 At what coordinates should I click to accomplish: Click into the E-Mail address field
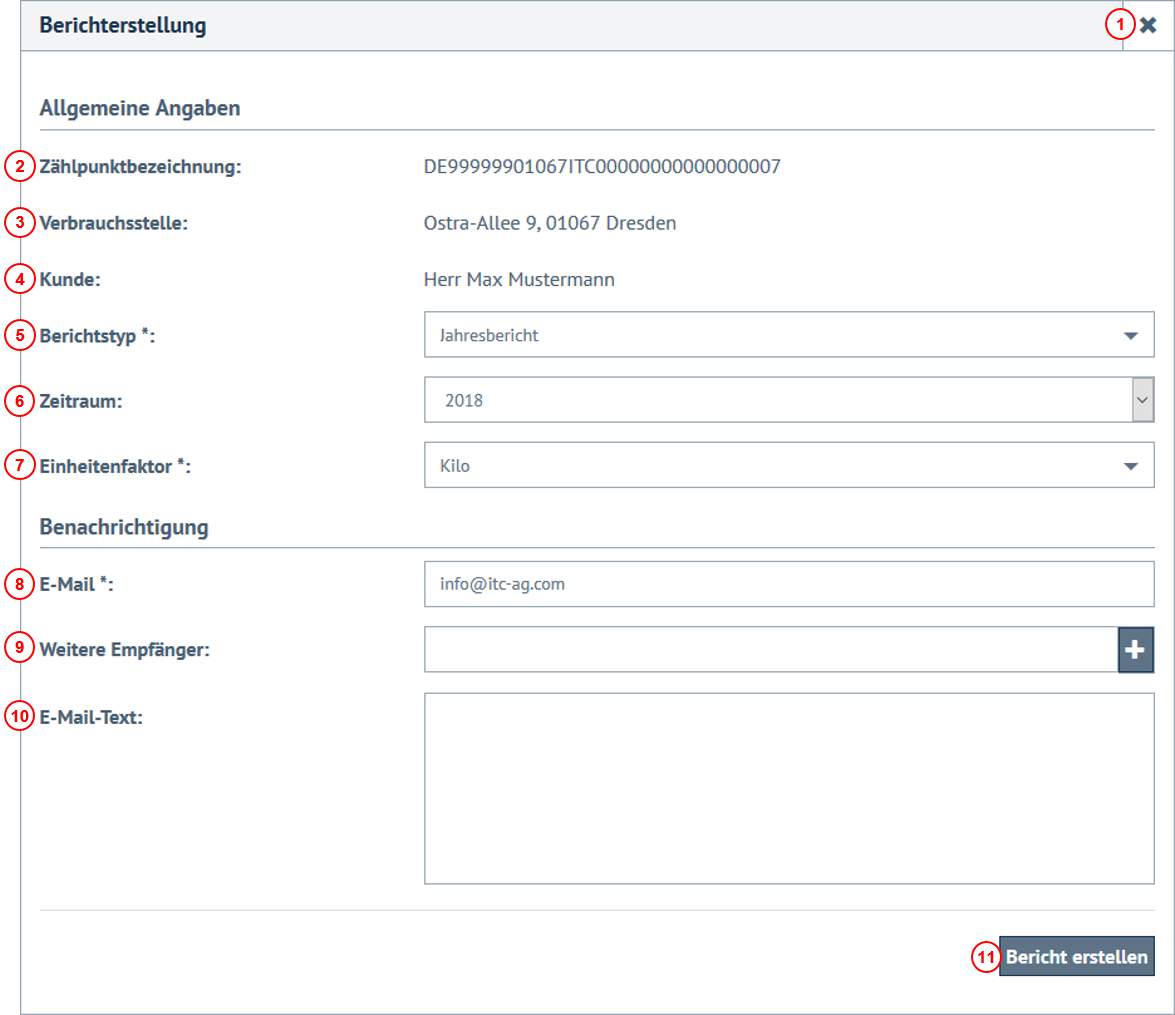(788, 584)
